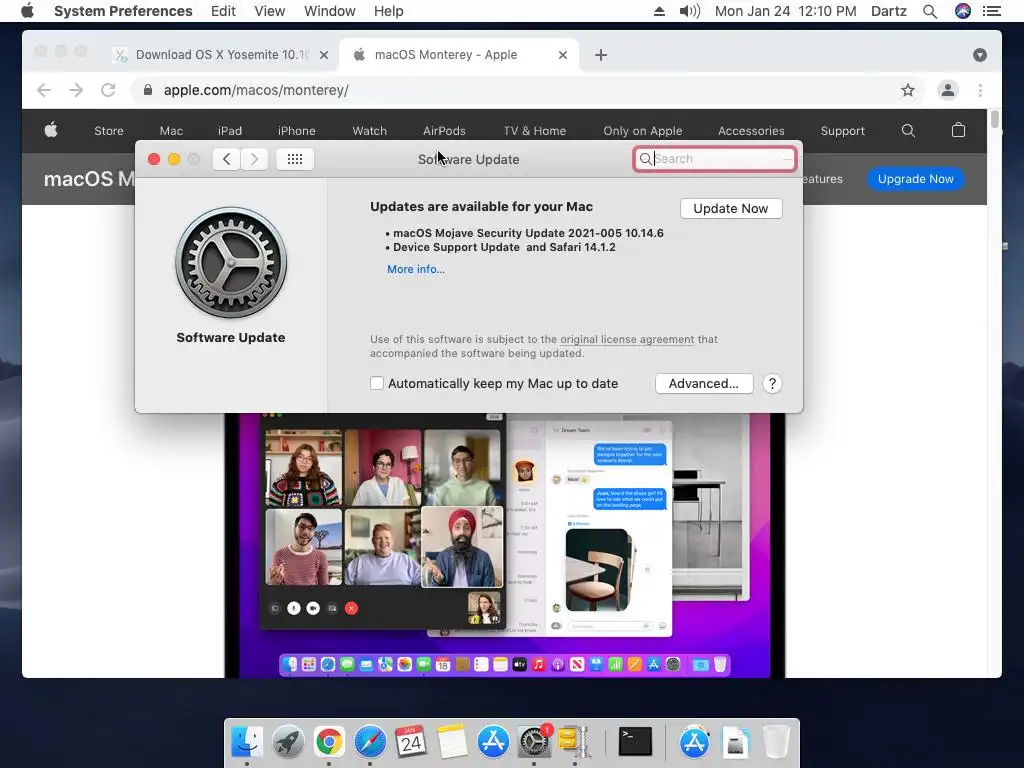Open the Window menu
This screenshot has height=768, width=1024.
pos(330,11)
